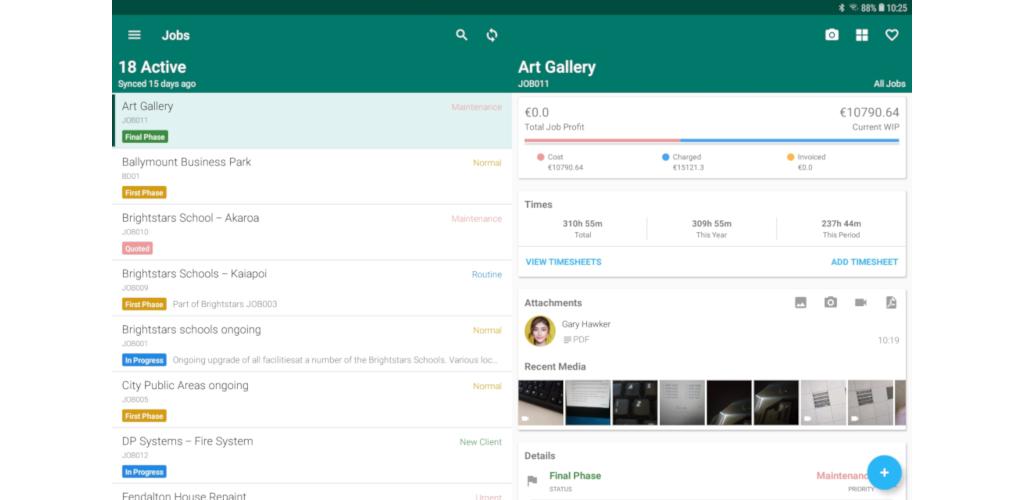Click the status flag icon in Details
The image size is (1024, 500).
pos(532,480)
